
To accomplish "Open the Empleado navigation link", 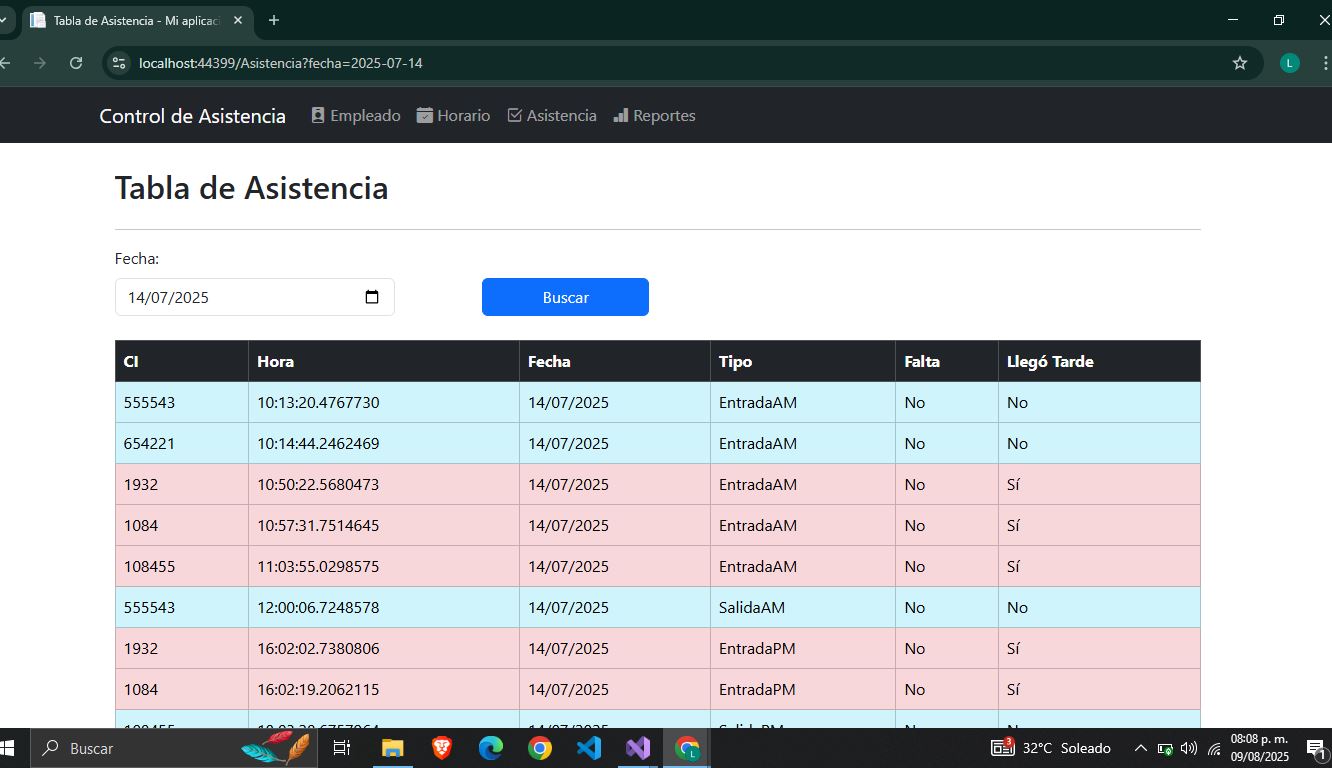I will [356, 116].
